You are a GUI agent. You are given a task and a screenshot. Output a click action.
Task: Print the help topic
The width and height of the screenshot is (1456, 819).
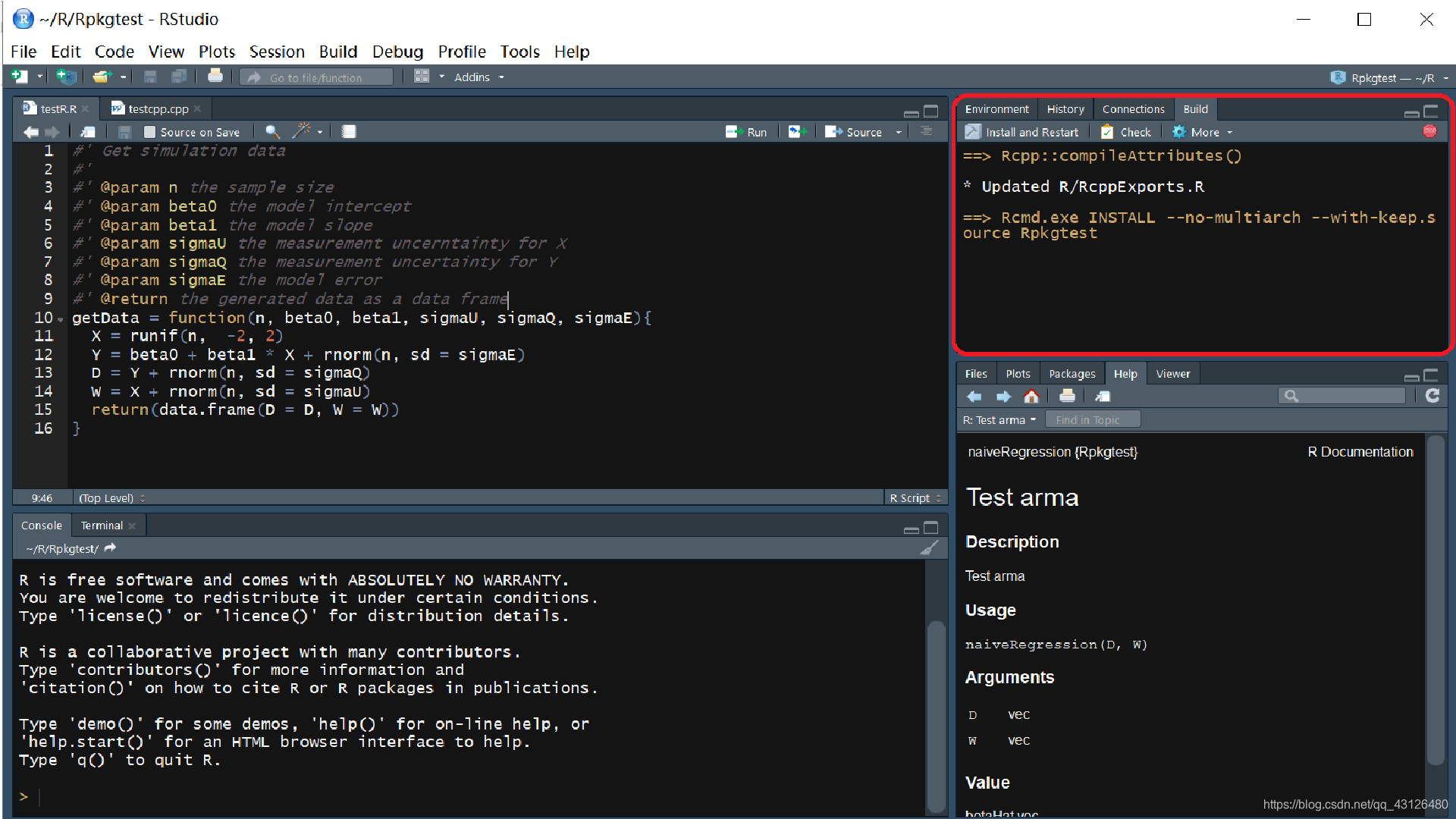point(1067,396)
